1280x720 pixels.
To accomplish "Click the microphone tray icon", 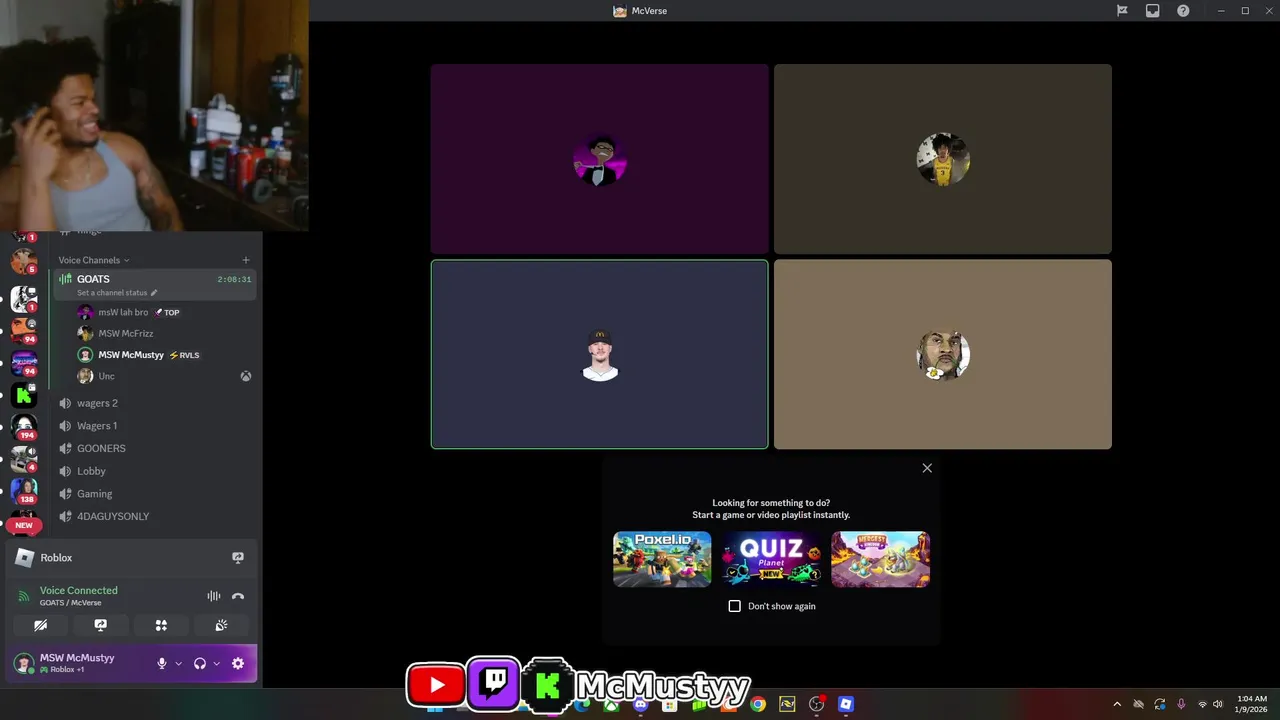I will pos(1181,704).
